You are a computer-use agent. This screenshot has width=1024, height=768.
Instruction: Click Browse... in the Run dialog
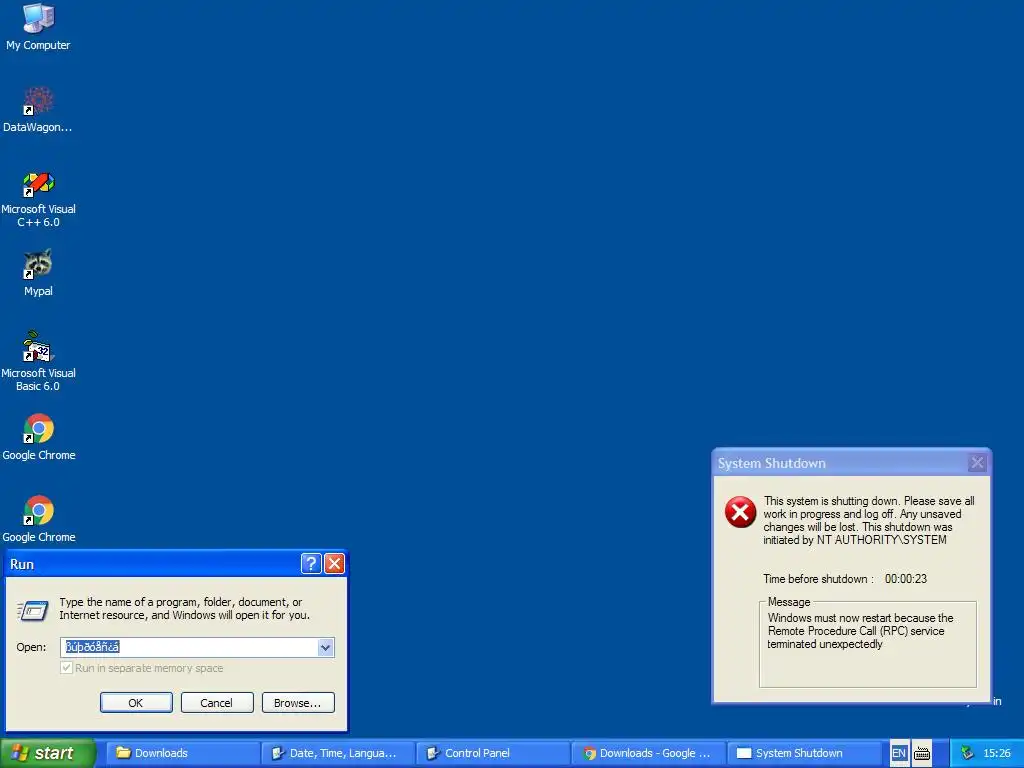298,703
